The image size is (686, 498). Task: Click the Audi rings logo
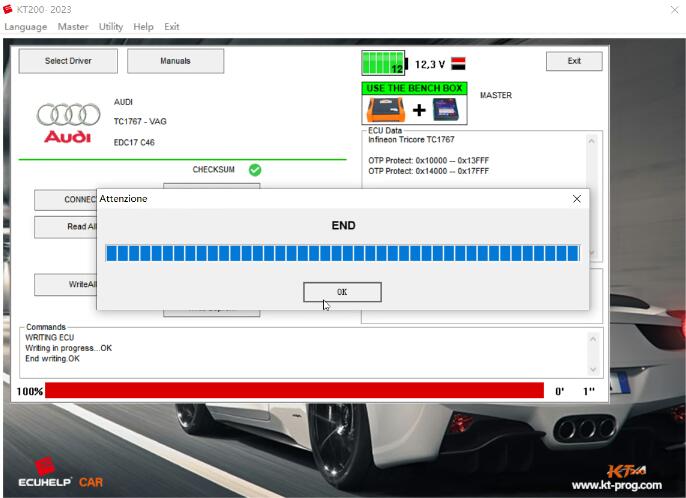[68, 115]
